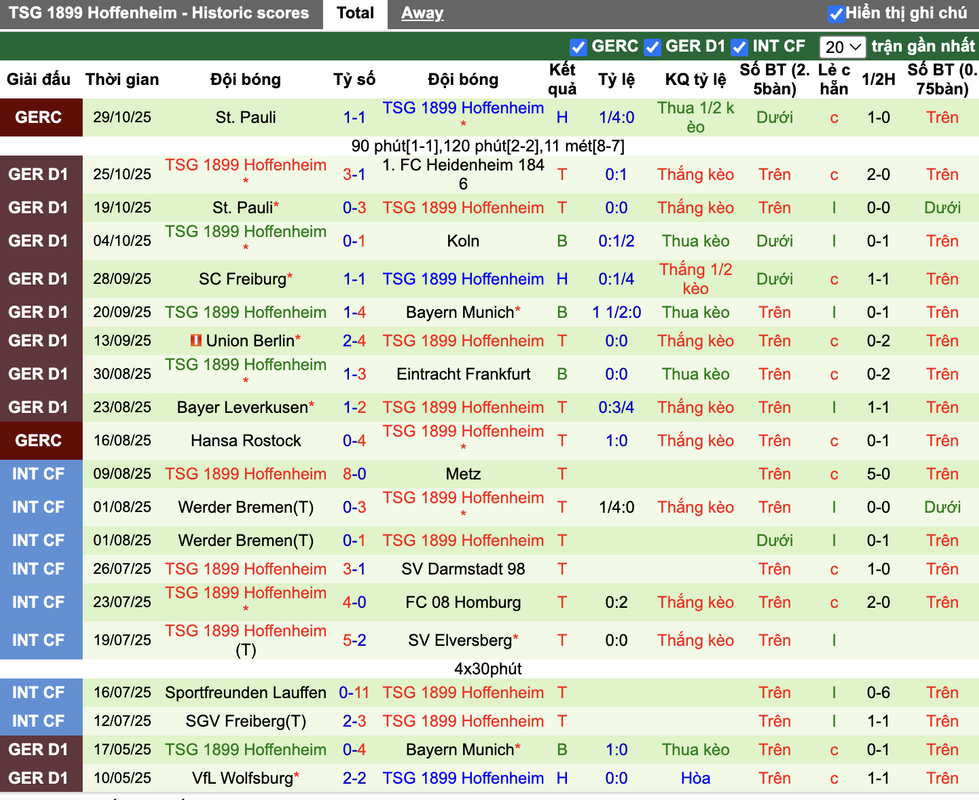Click the 2-2 score at VfL Wolfsburg

354,778
